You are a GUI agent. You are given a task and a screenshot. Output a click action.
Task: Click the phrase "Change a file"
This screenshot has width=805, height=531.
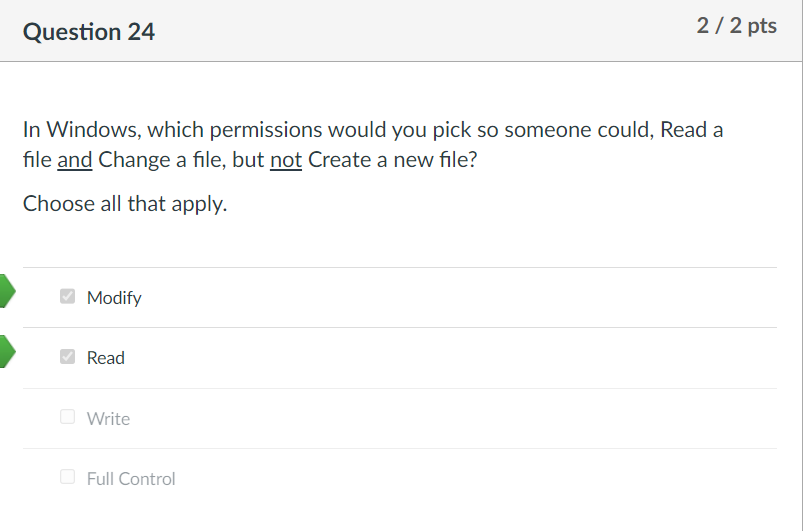[162, 160]
